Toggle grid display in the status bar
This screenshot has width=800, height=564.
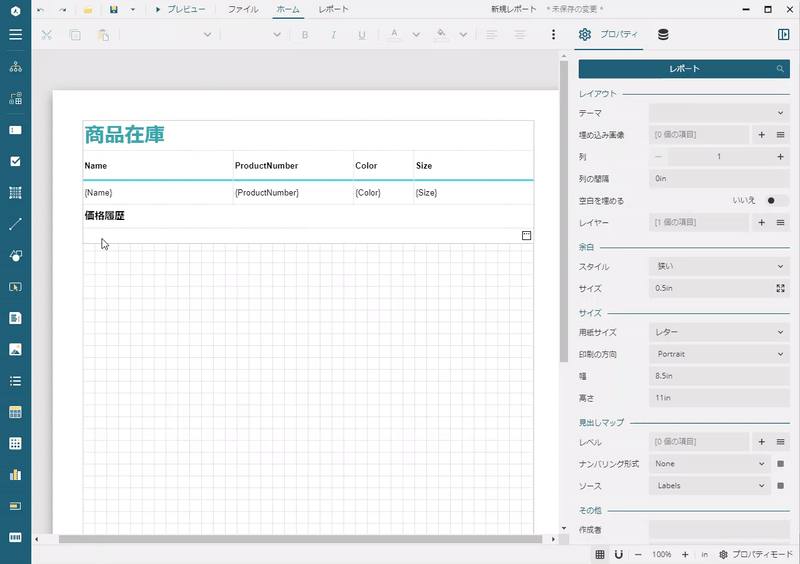pyautogui.click(x=600, y=554)
